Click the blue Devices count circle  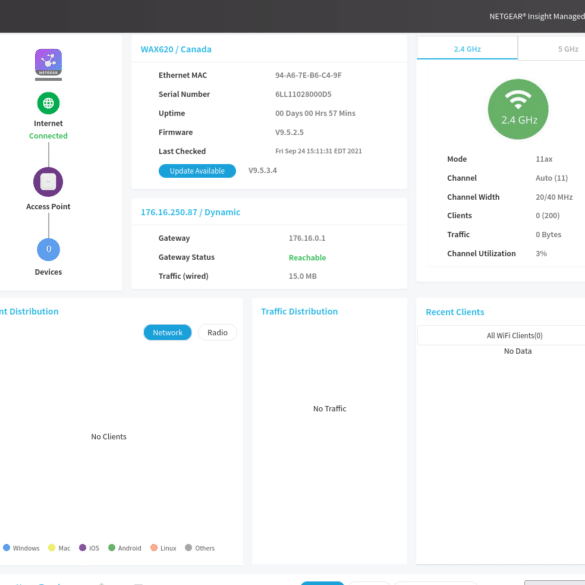tap(49, 249)
